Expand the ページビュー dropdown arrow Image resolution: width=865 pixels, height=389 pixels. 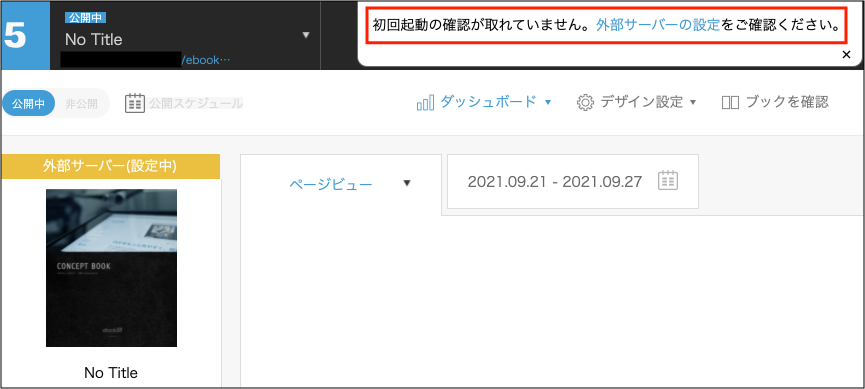pyautogui.click(x=407, y=183)
